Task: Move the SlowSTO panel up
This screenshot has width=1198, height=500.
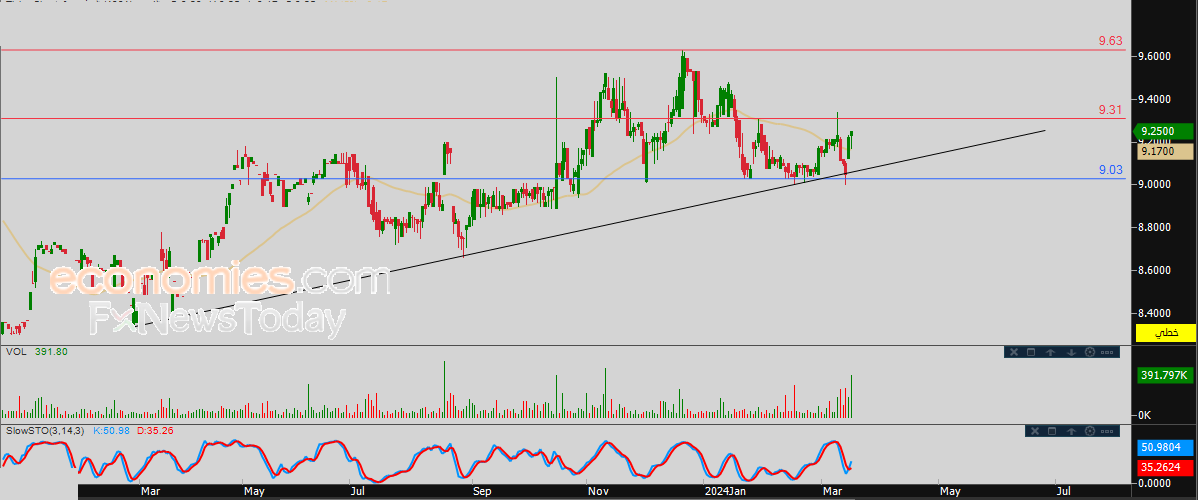Action: (1071, 431)
